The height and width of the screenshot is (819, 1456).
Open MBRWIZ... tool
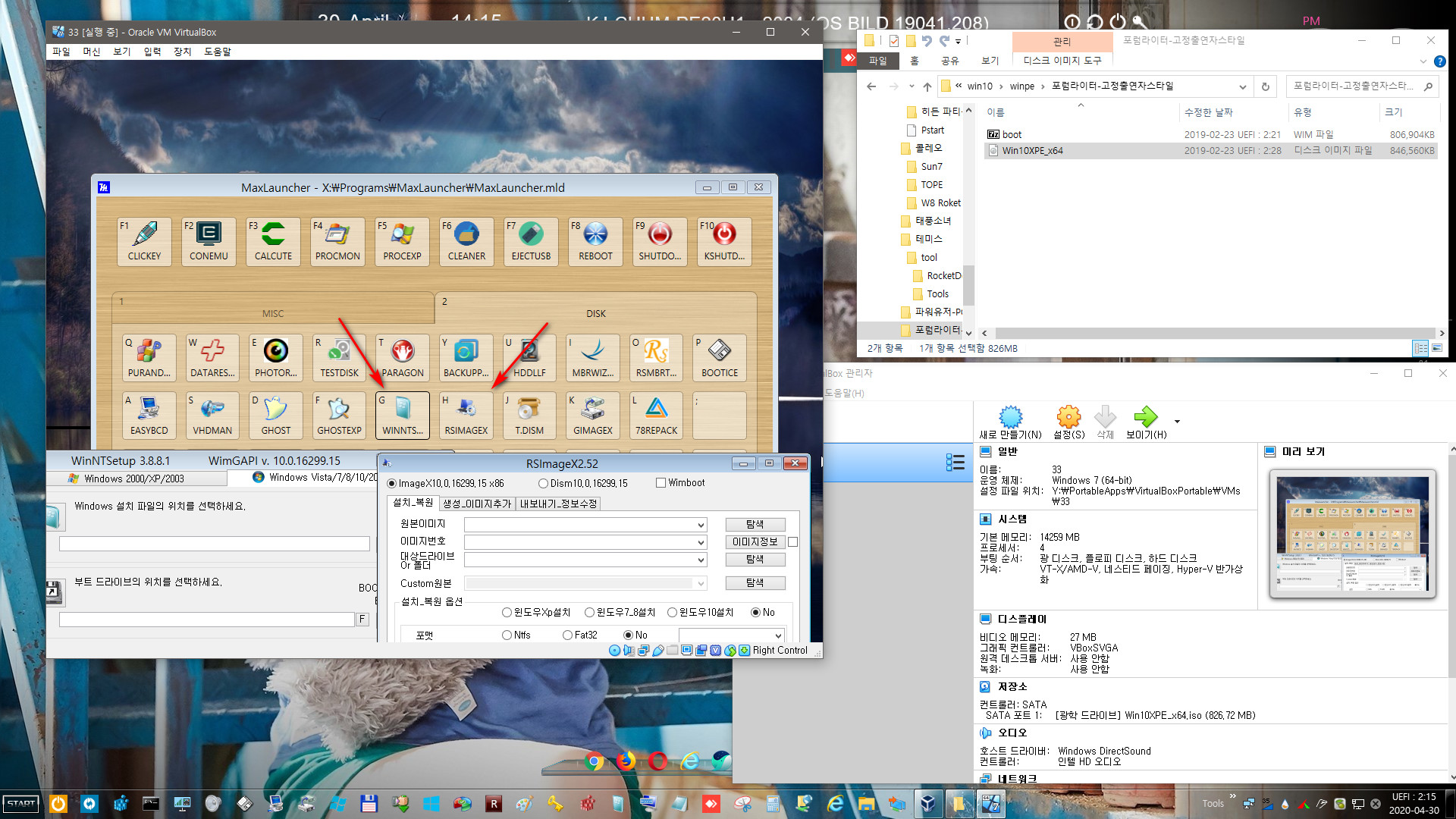593,357
